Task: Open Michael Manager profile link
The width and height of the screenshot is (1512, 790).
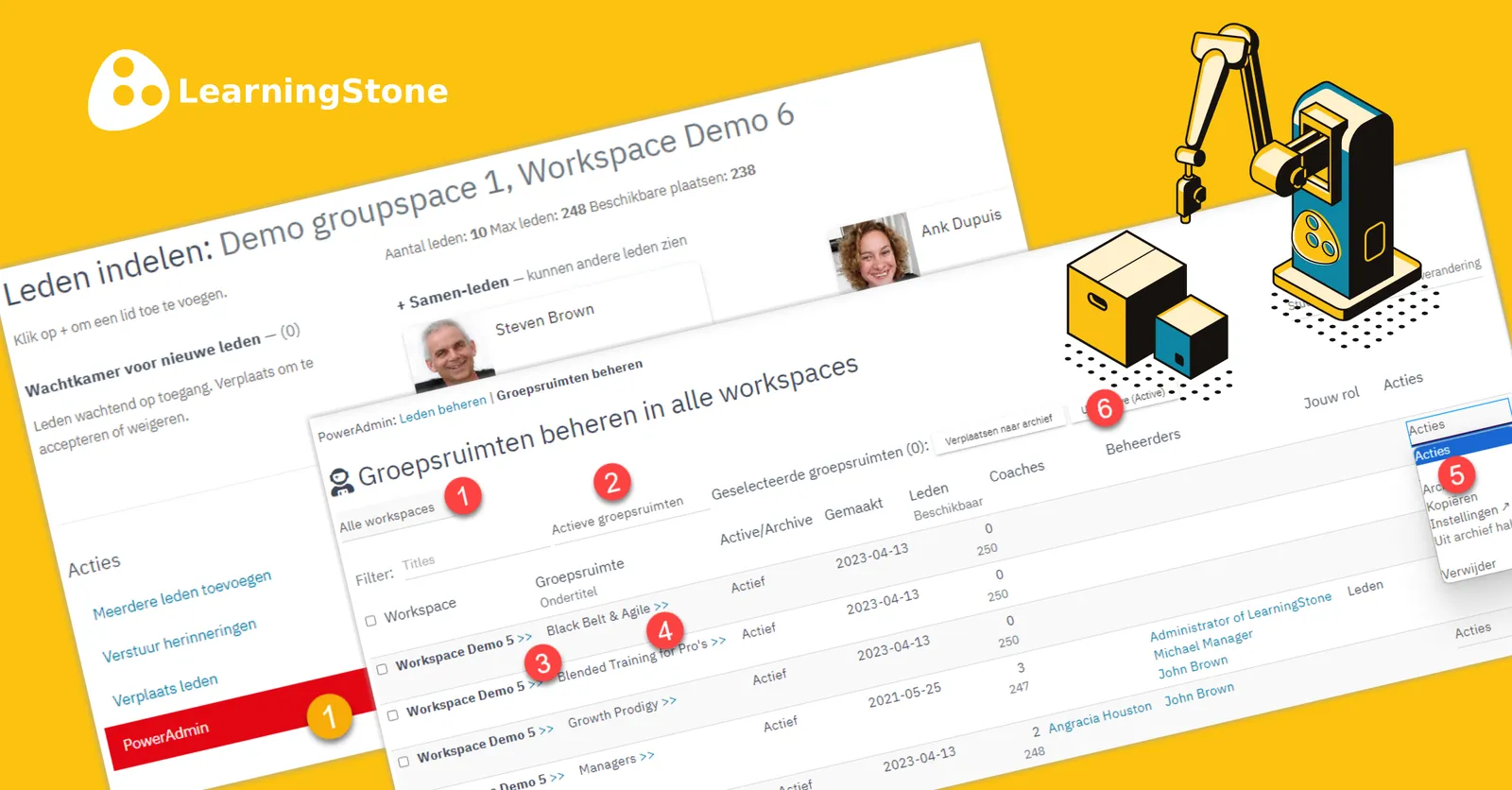Action: coord(1202,644)
